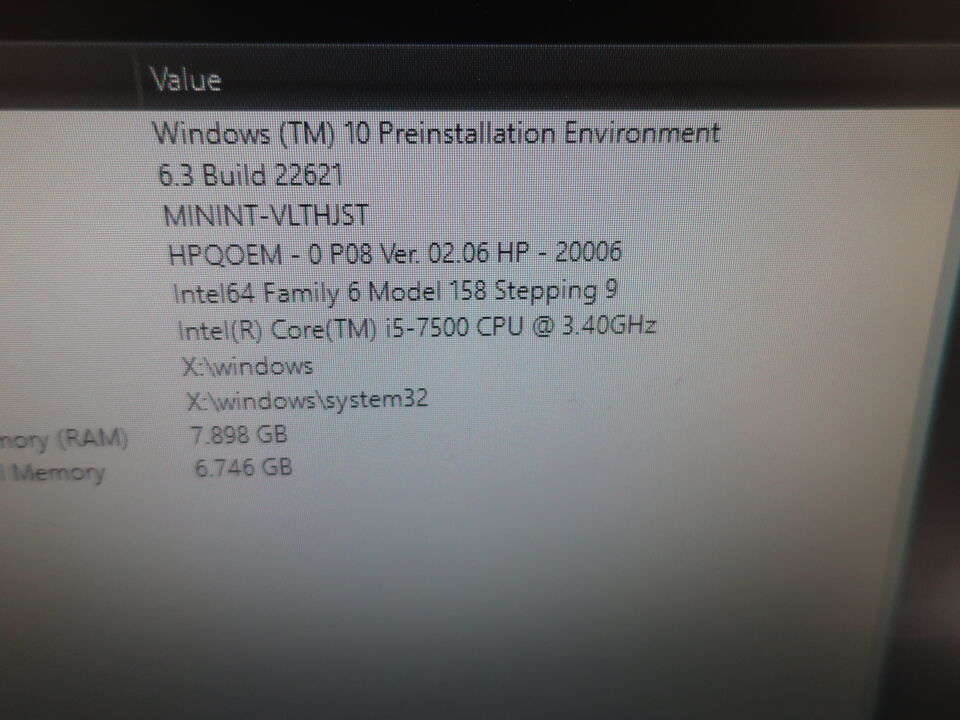Select the 6.3 Build 22621 value
This screenshot has height=720, width=960.
(x=250, y=175)
